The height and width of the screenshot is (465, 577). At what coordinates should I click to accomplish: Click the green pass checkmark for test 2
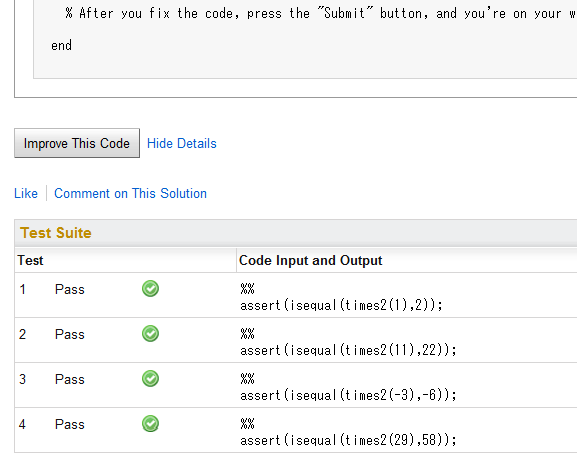click(150, 334)
